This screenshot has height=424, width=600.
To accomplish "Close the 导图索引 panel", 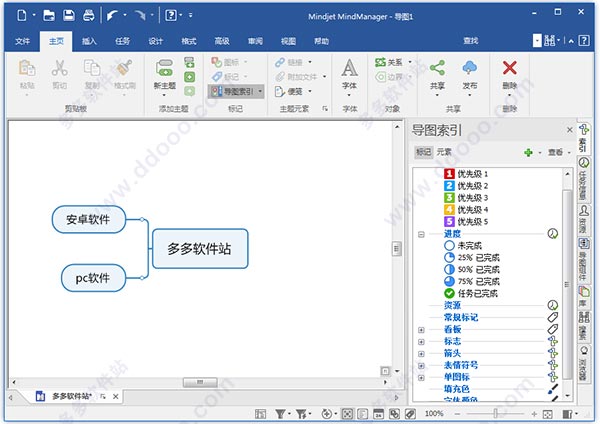I will pyautogui.click(x=569, y=130).
